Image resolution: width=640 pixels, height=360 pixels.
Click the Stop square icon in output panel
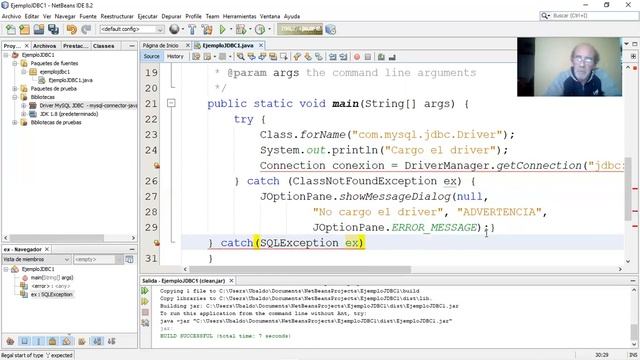click(145, 312)
